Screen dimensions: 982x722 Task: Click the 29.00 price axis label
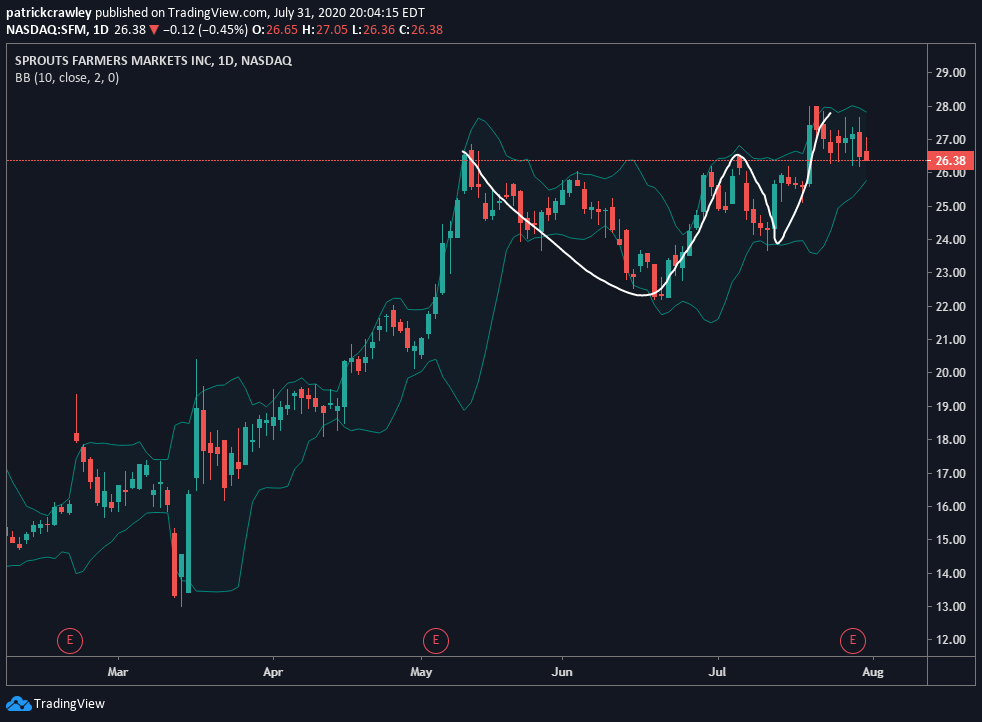click(x=950, y=73)
